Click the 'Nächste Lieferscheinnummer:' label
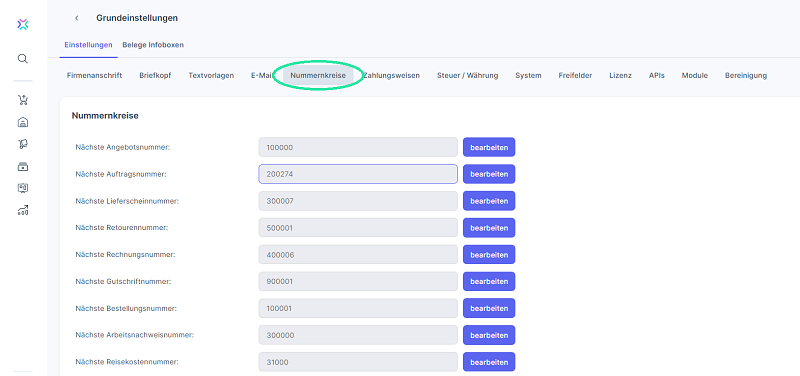Viewport: 800px width, 376px height. pos(127,201)
